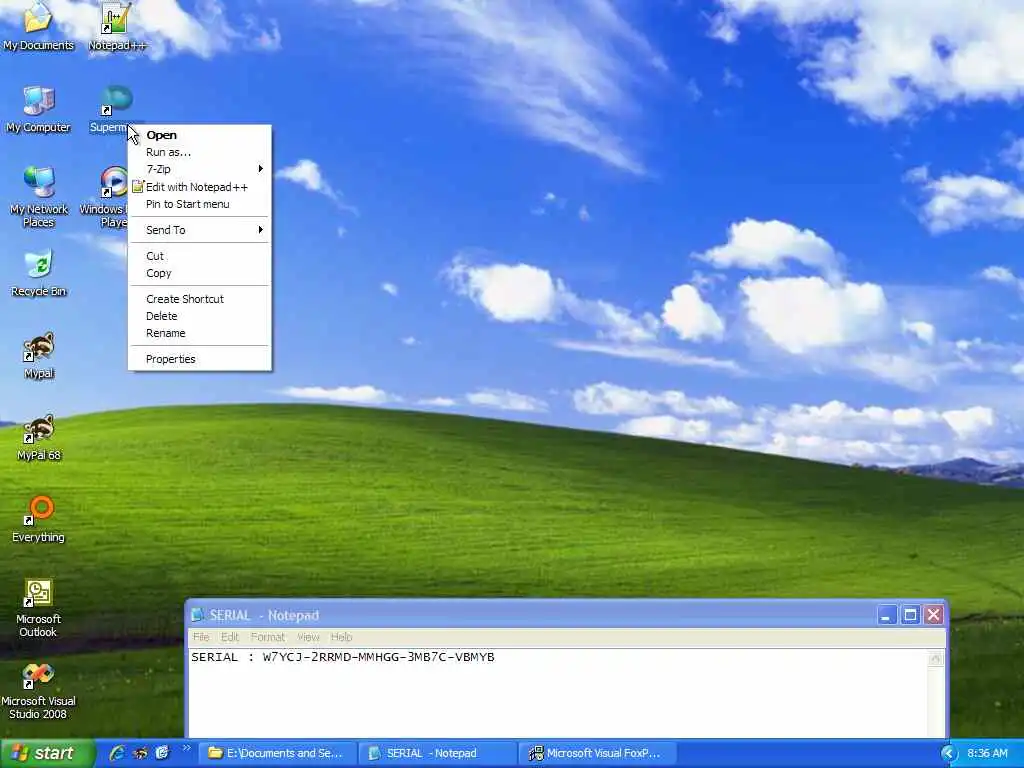Click the Mypal quick launch icon
Viewport: 1024px width, 768px height.
click(140, 753)
